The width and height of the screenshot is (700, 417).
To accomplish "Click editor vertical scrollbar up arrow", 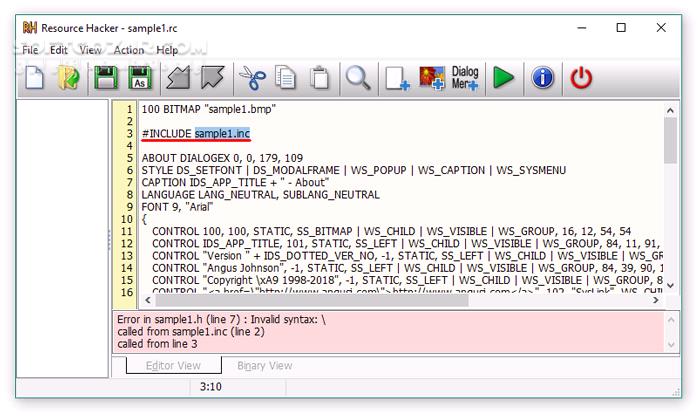I will (x=670, y=110).
